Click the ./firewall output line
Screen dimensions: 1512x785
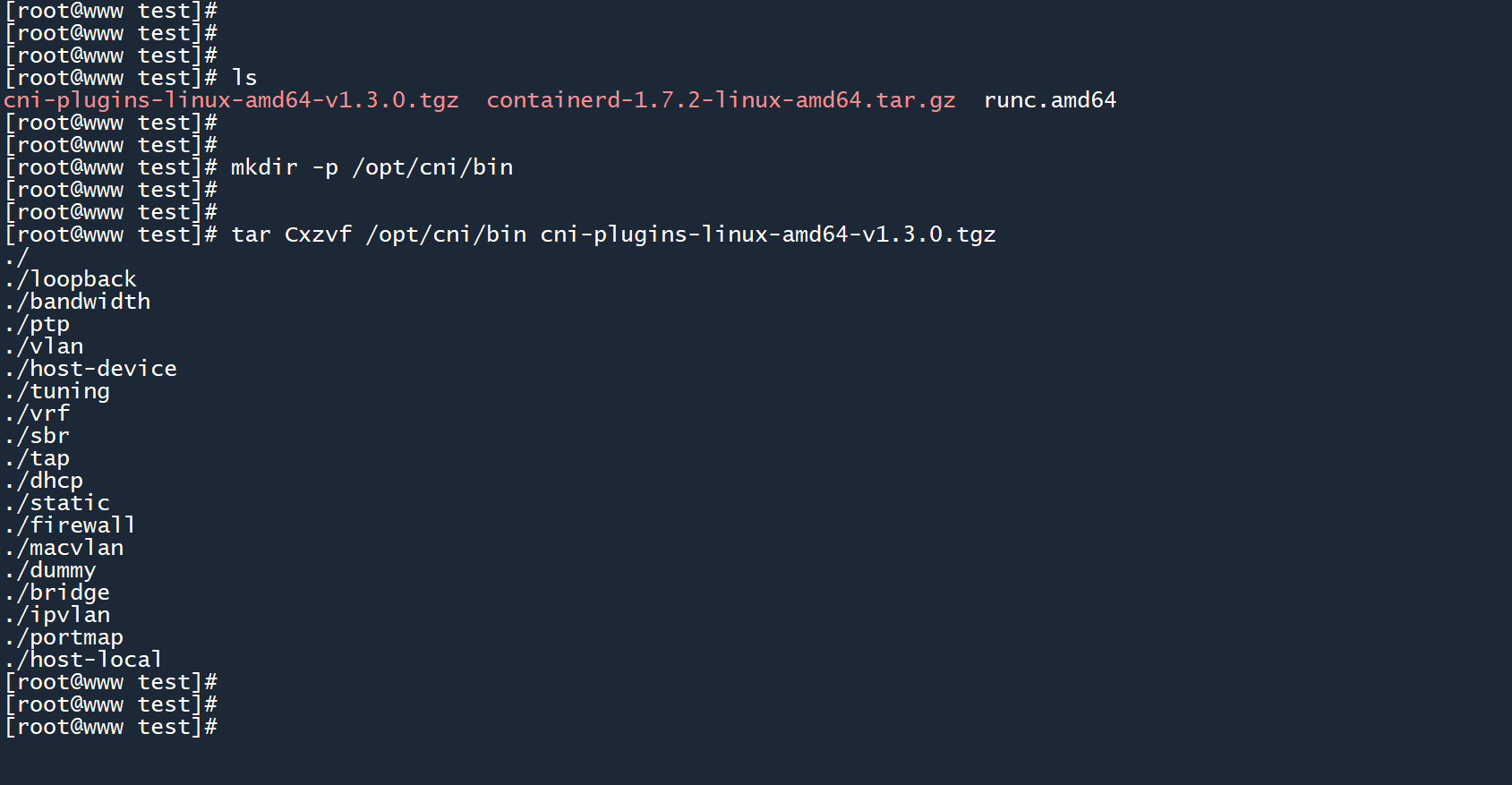pos(71,525)
